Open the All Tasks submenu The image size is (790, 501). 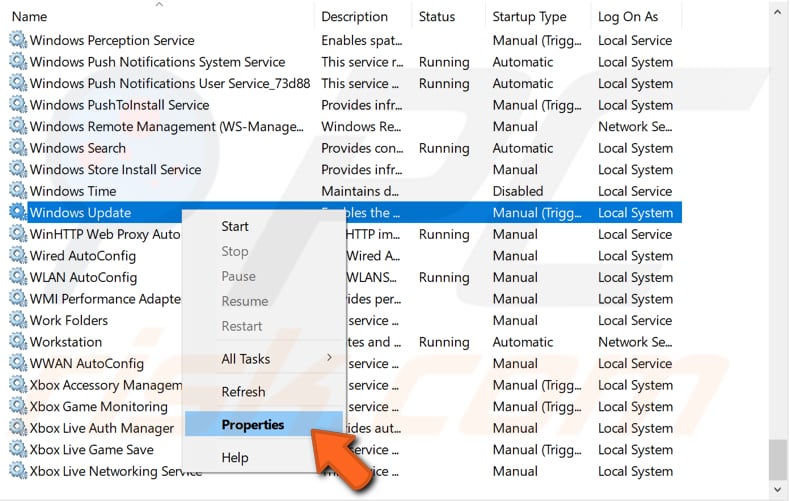click(x=264, y=359)
